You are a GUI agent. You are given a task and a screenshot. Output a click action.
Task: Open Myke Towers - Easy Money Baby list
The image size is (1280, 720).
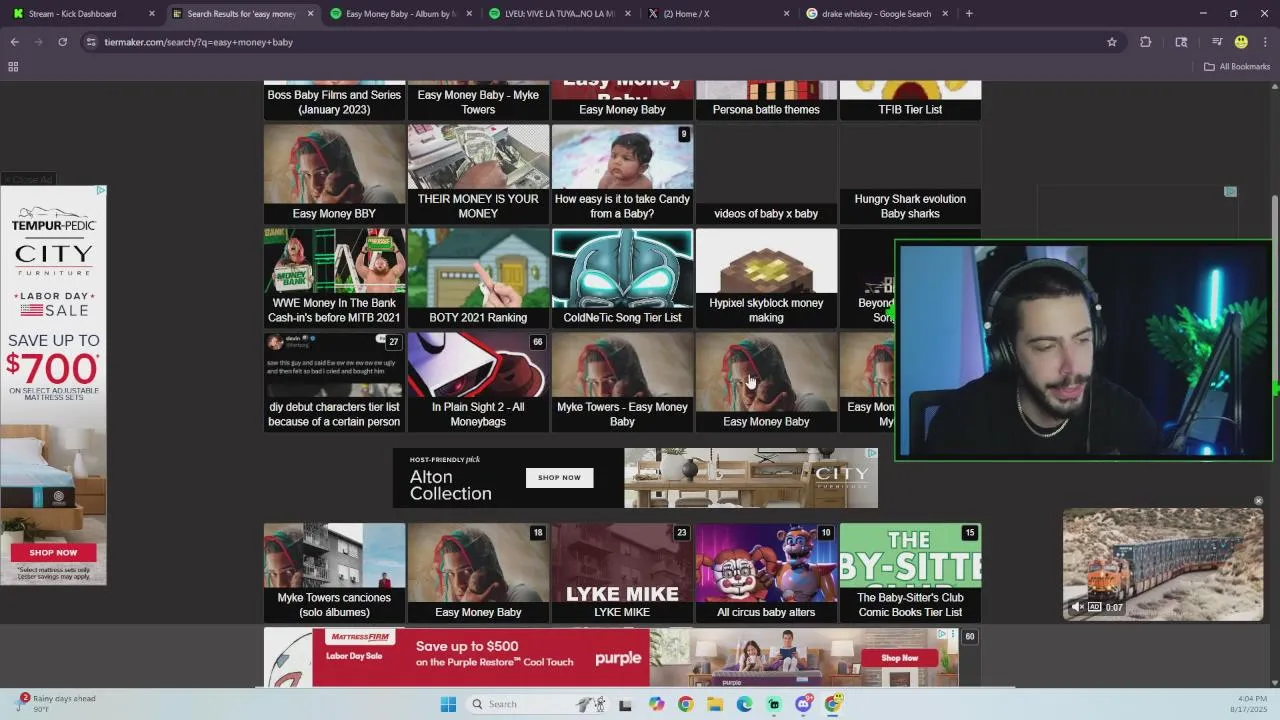[x=622, y=382]
